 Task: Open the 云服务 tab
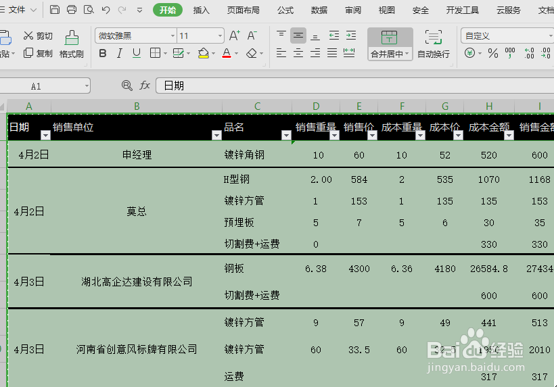(508, 10)
